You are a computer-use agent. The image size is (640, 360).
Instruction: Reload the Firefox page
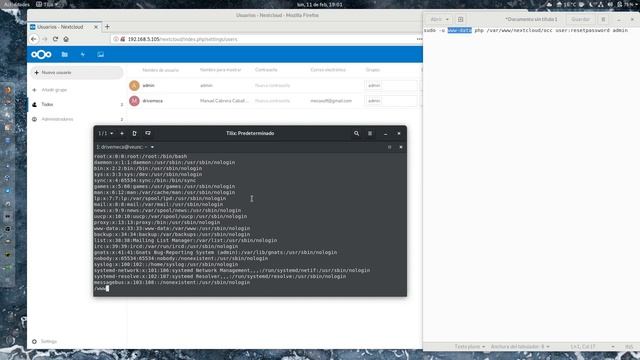coord(55,39)
